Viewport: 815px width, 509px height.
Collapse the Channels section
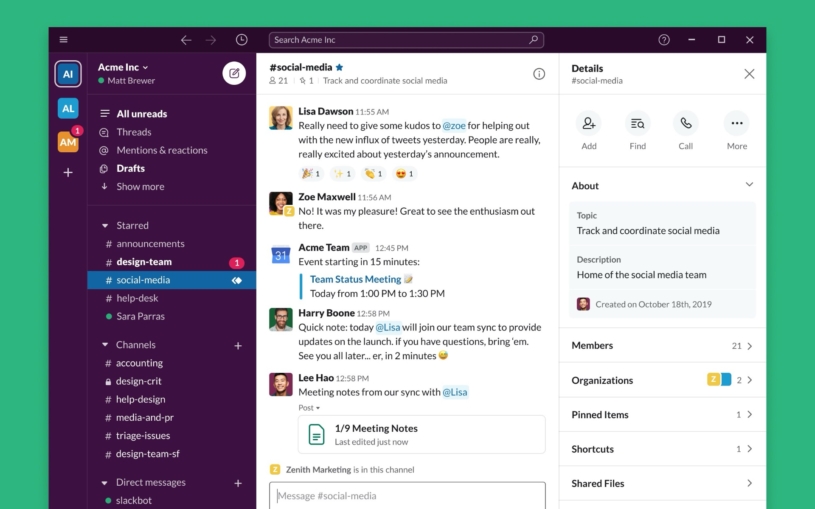point(105,345)
